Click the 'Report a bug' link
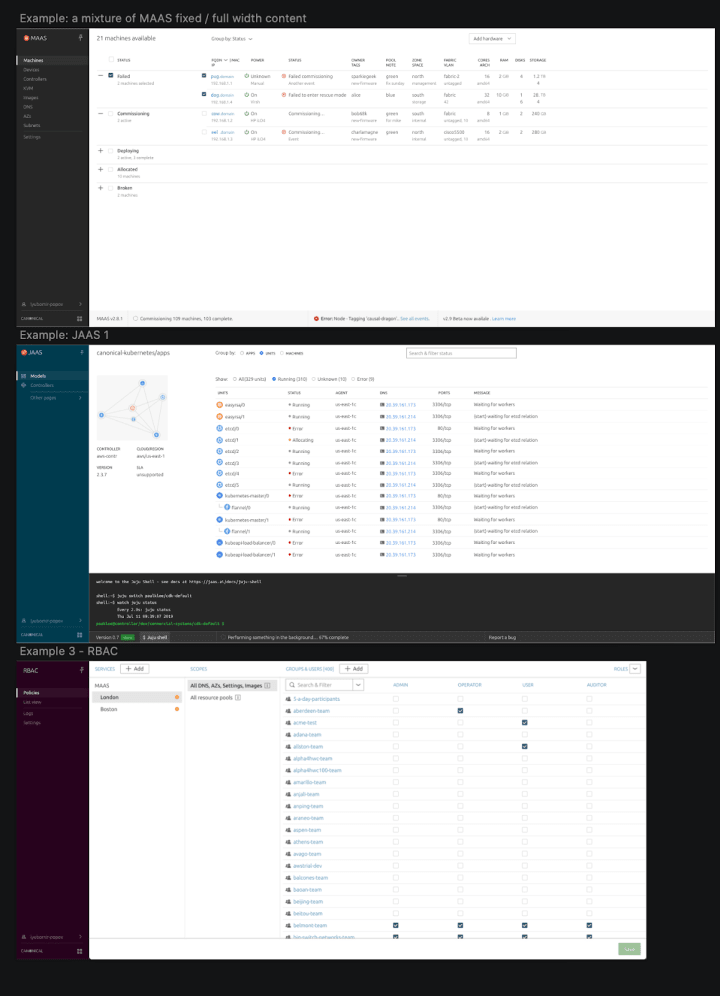Viewport: 720px width, 996px height. pyautogui.click(x=502, y=637)
